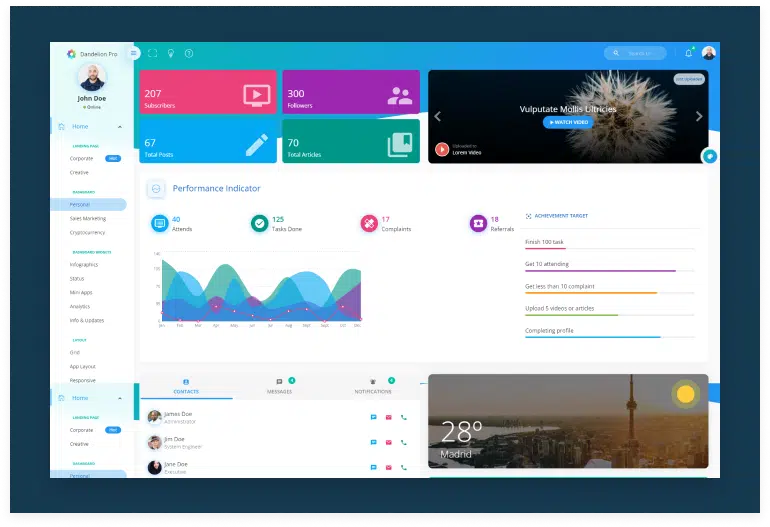The image size is (770, 527).
Task: Click Jim Doe's avatar in the contacts list
Action: (155, 442)
